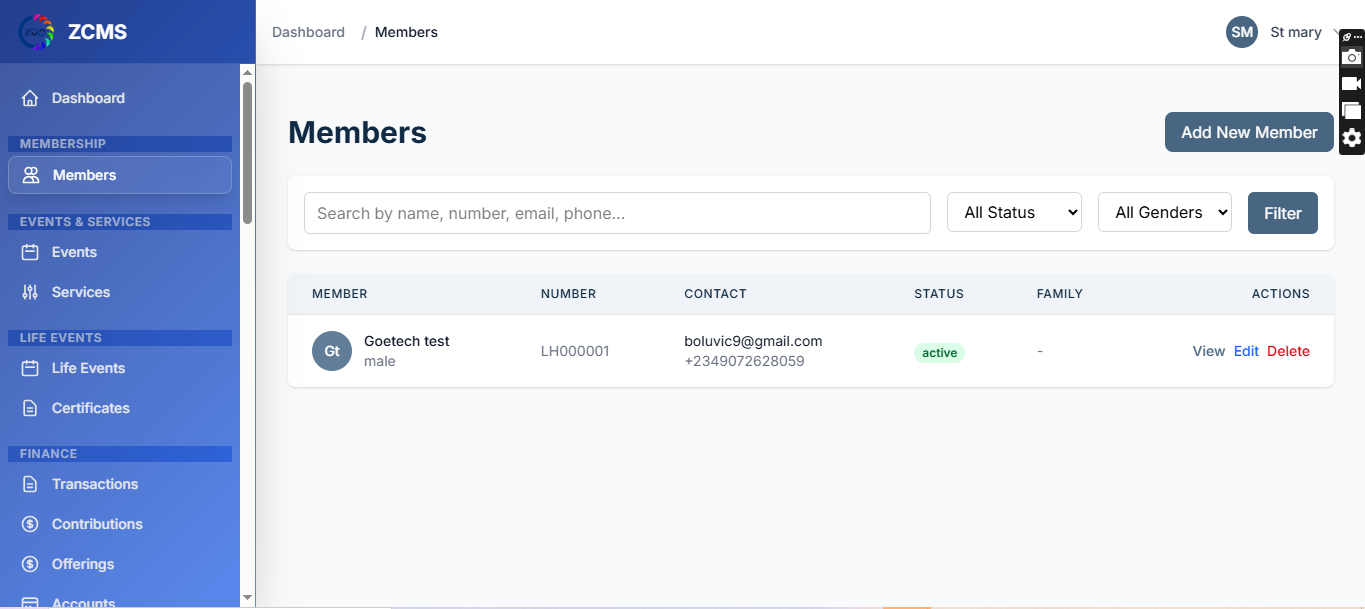1365x609 pixels.
Task: Click the Contributions dollar icon
Action: pos(30,524)
